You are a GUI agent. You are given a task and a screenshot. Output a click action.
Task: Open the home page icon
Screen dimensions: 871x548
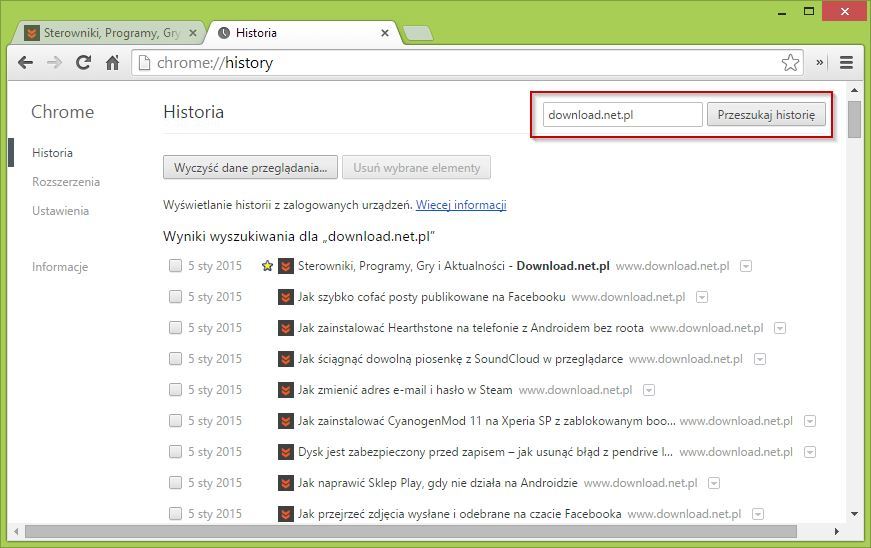(x=113, y=63)
